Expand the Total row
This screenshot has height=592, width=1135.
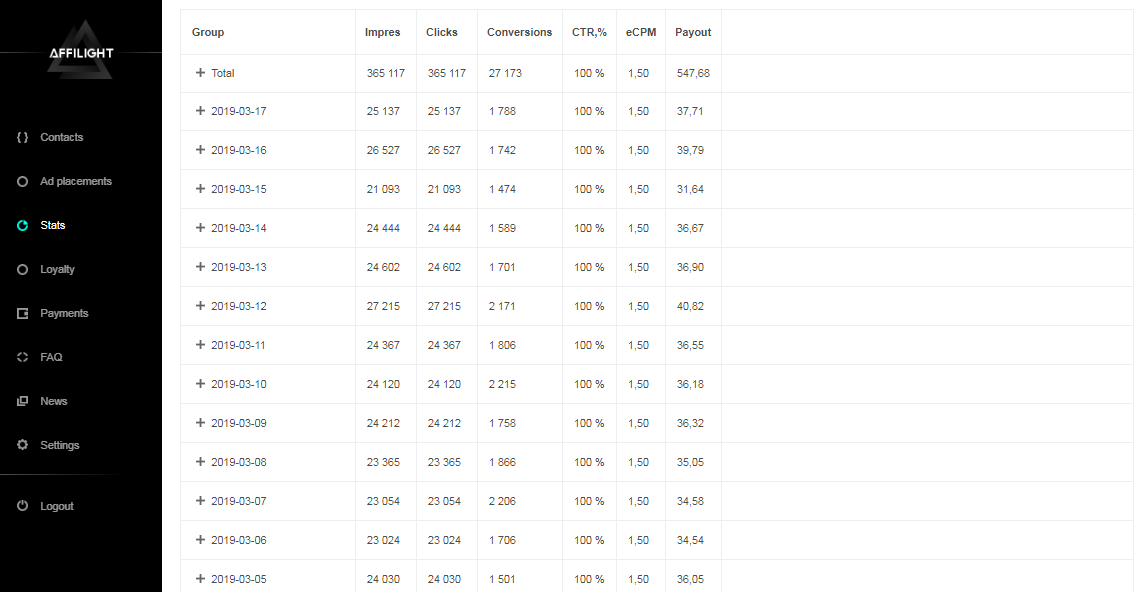click(x=200, y=73)
